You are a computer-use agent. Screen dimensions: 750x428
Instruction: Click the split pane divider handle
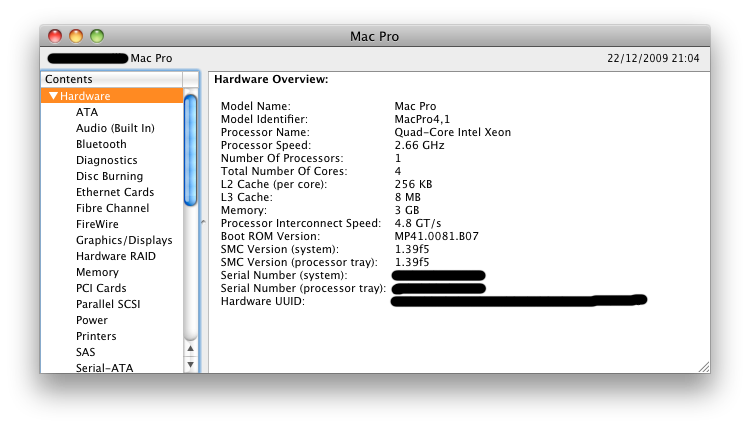click(x=203, y=222)
